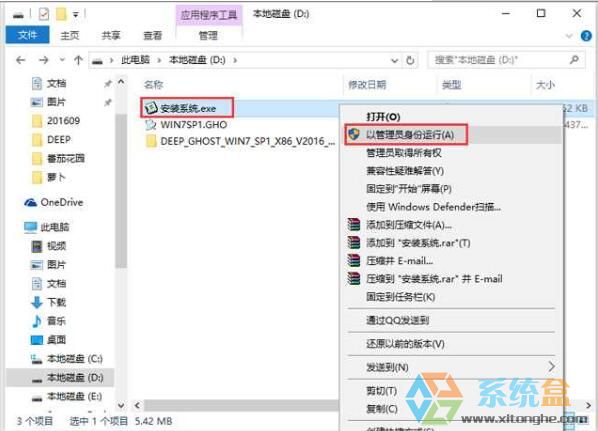Expand the address bar history dropdown
The image size is (598, 431).
394,60
